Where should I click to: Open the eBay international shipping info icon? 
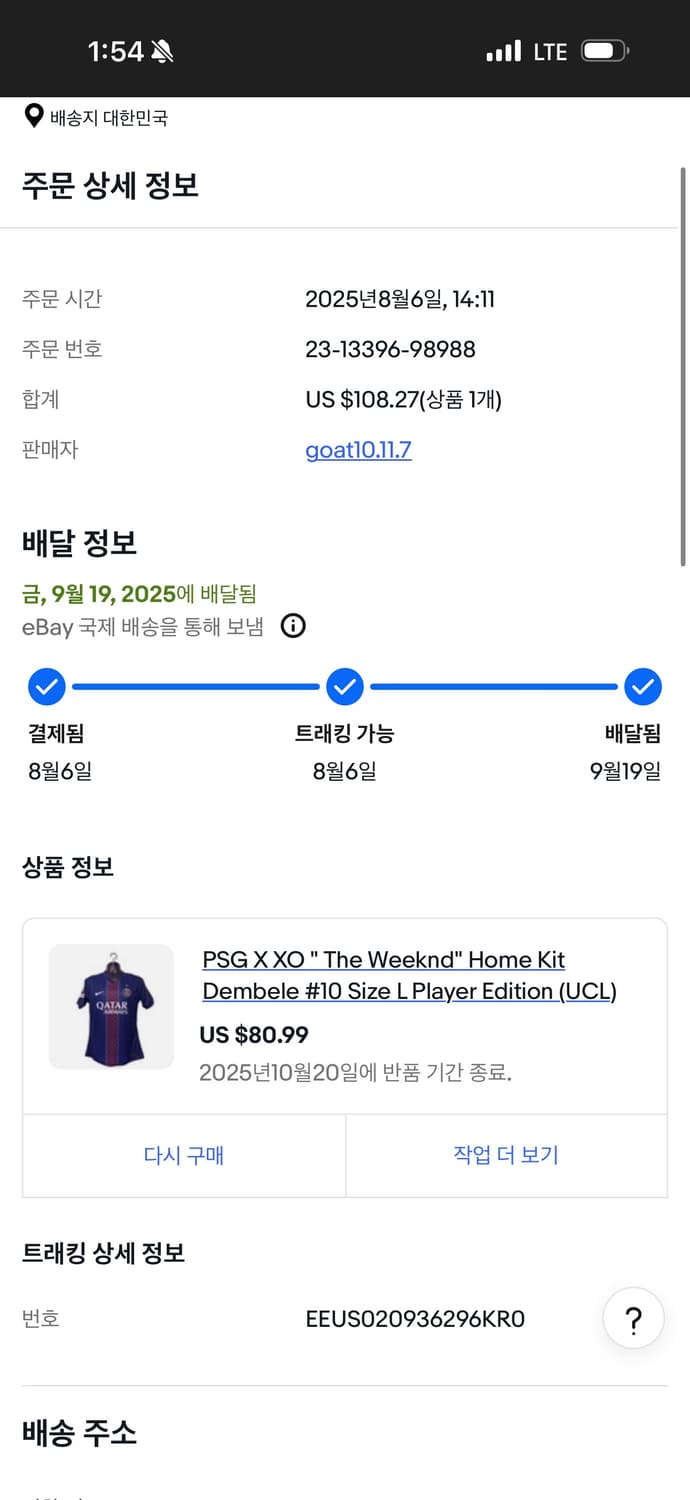[x=293, y=626]
